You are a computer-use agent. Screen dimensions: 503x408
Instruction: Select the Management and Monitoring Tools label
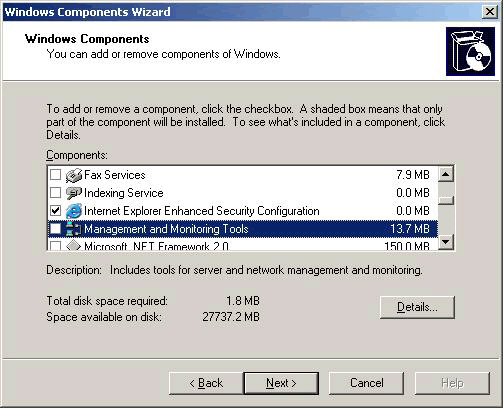166,229
